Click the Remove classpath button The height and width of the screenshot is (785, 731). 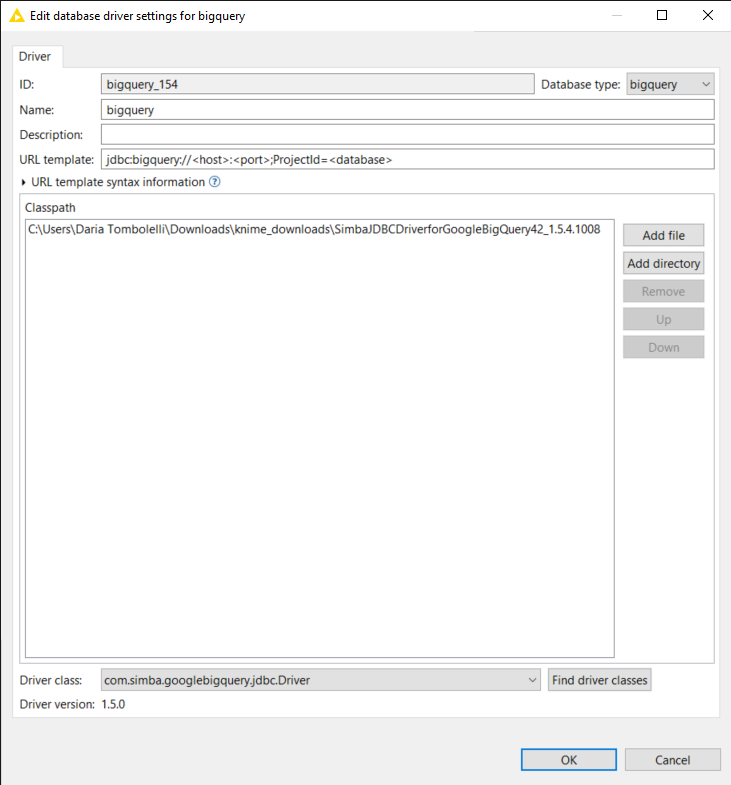click(x=663, y=291)
